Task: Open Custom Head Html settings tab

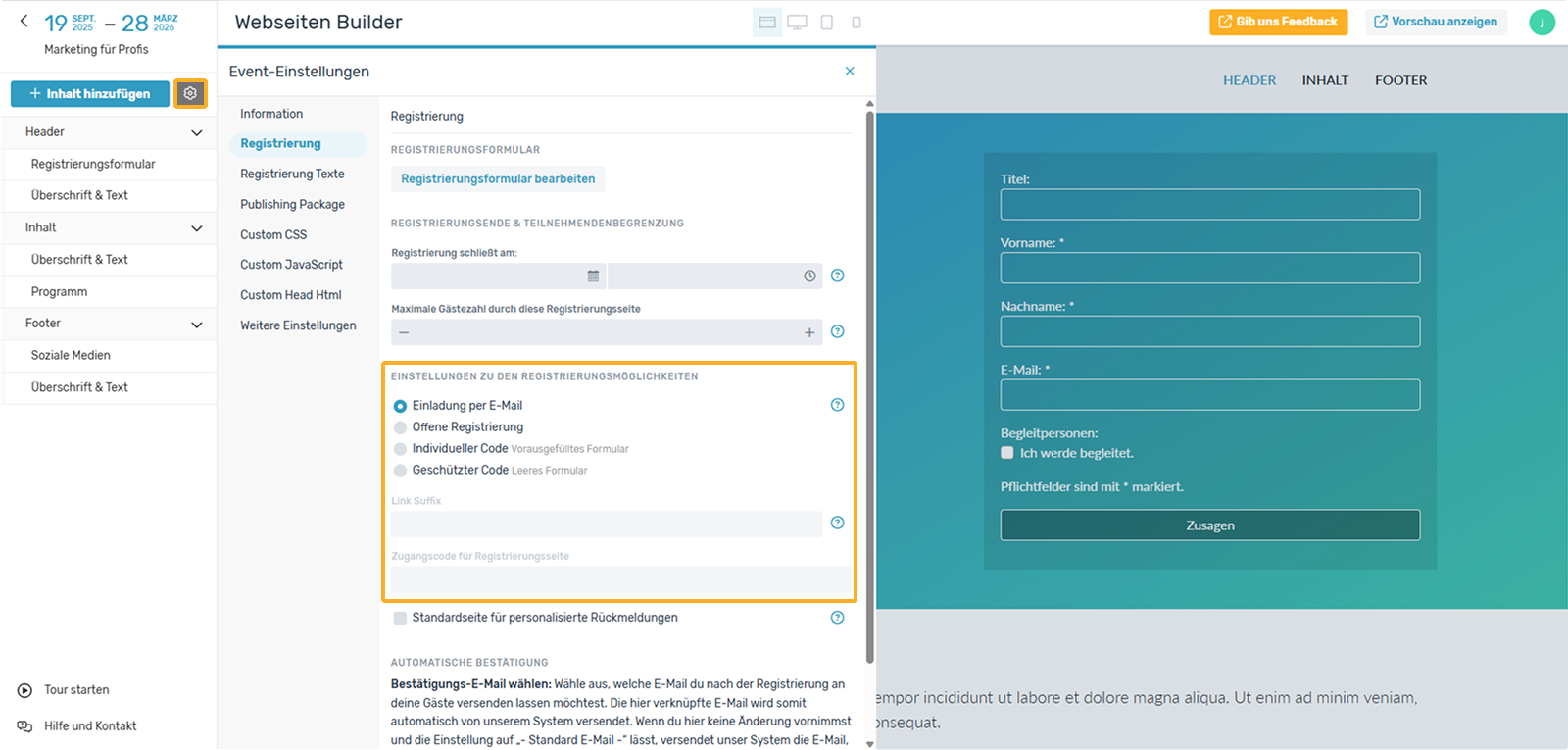Action: (290, 295)
